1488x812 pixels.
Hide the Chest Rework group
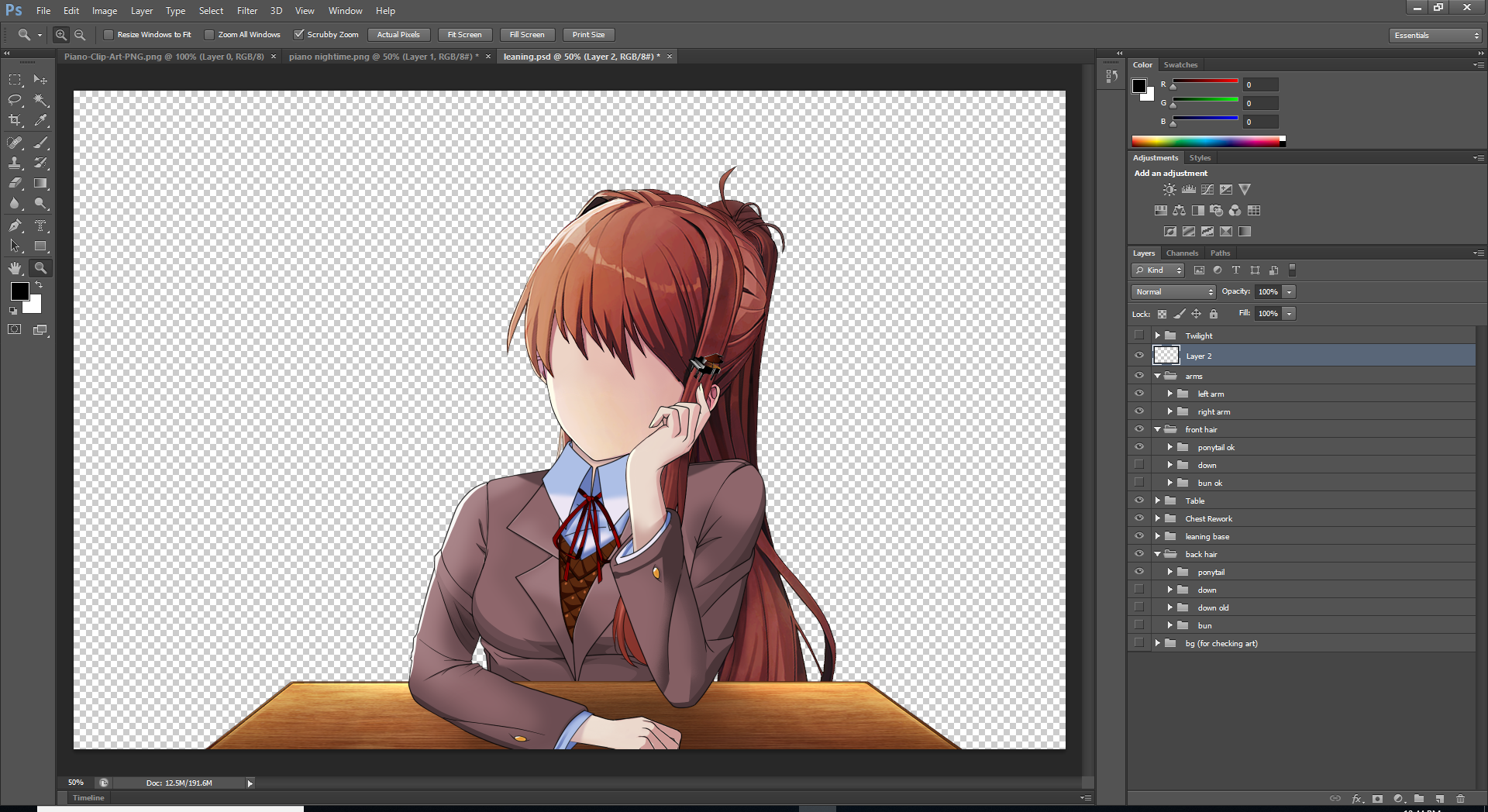tap(1138, 518)
